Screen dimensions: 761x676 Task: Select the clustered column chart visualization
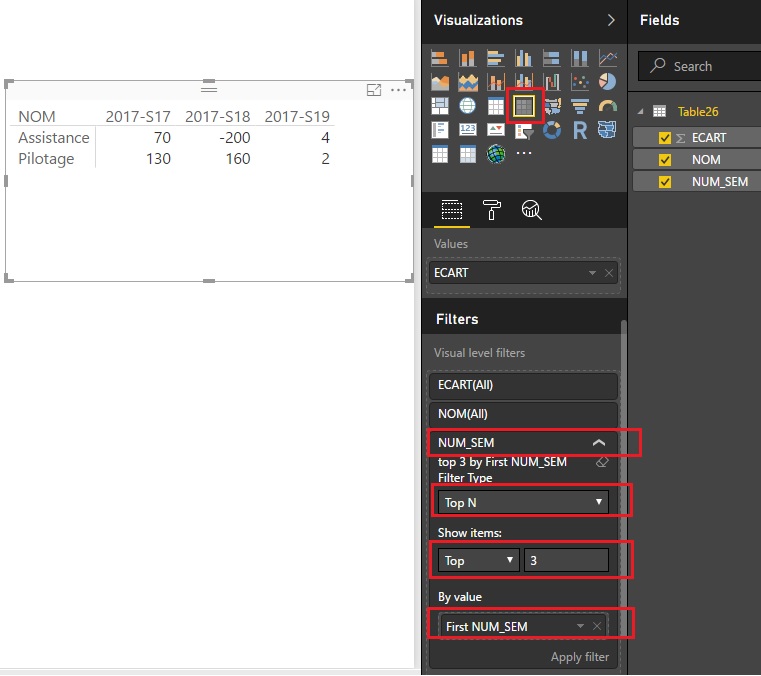coord(524,58)
